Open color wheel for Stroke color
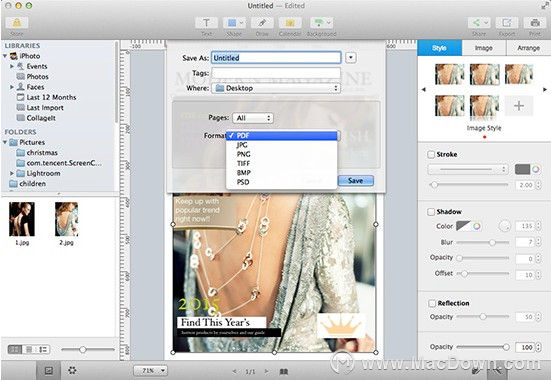This screenshot has height=380, width=551. 536,169
